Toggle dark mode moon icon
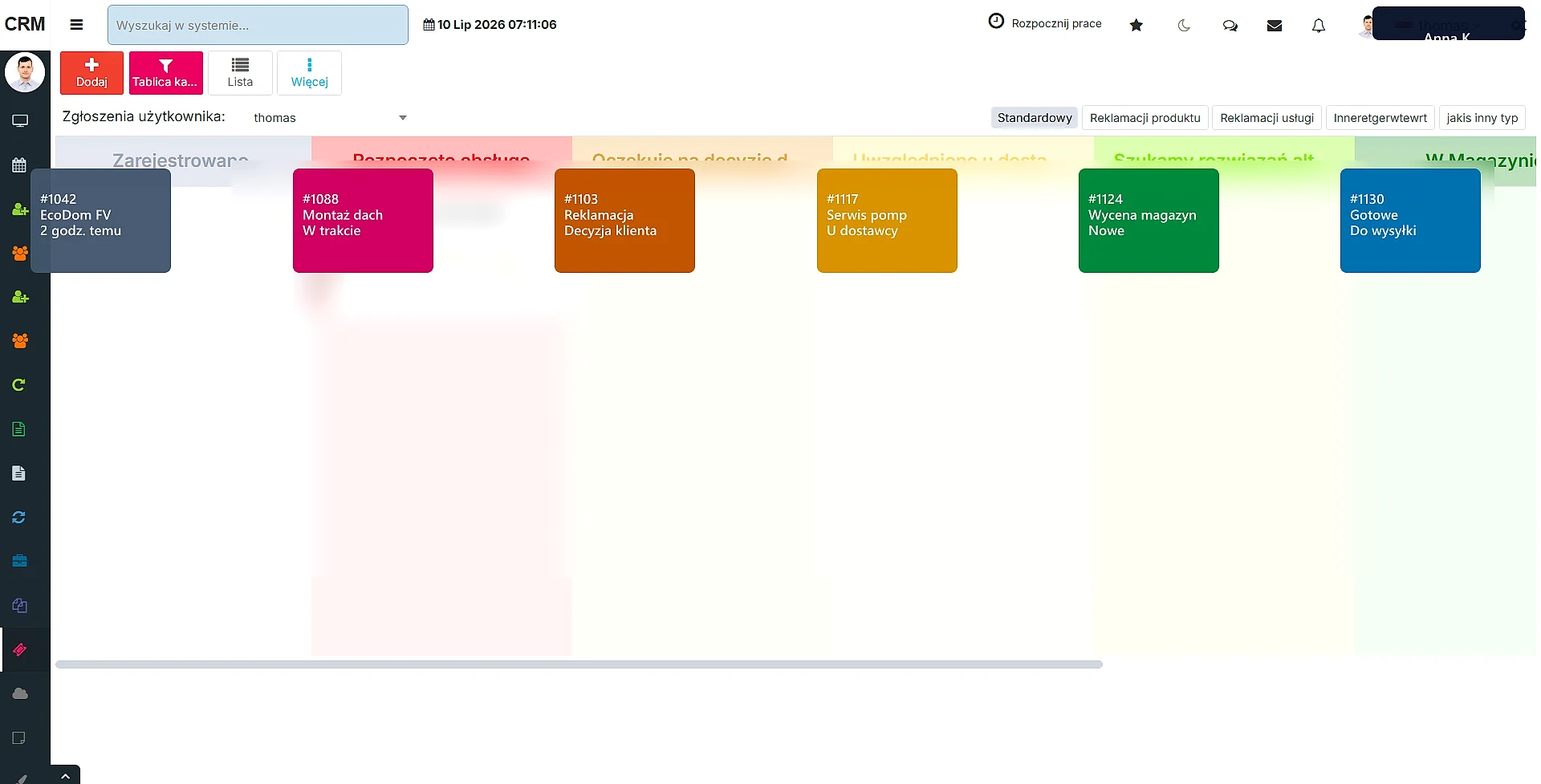Screen dimensions: 1541x784 tap(1183, 25)
